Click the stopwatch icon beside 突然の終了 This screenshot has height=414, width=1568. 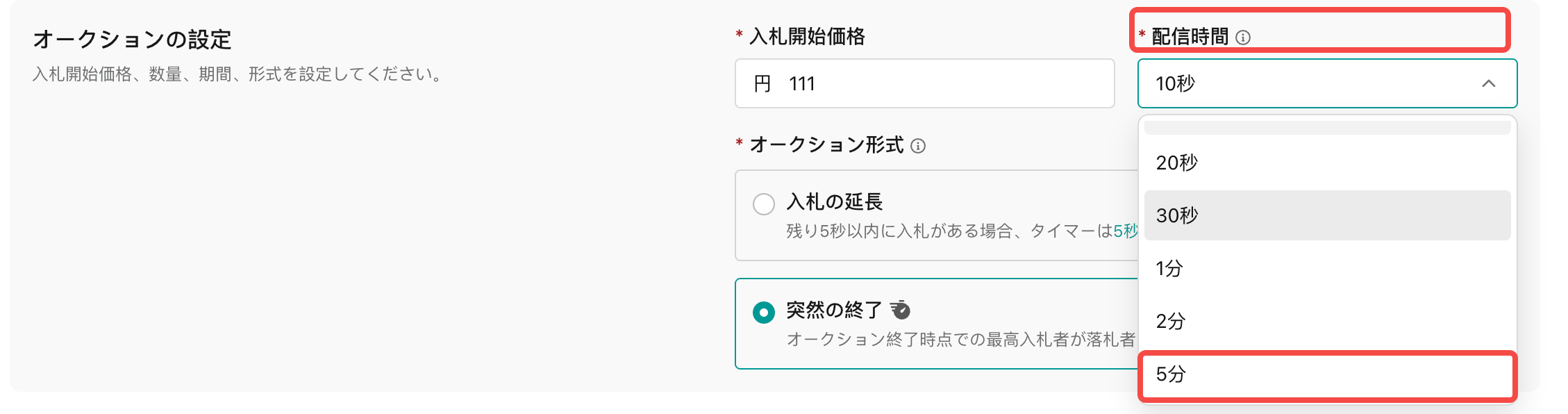(x=901, y=309)
